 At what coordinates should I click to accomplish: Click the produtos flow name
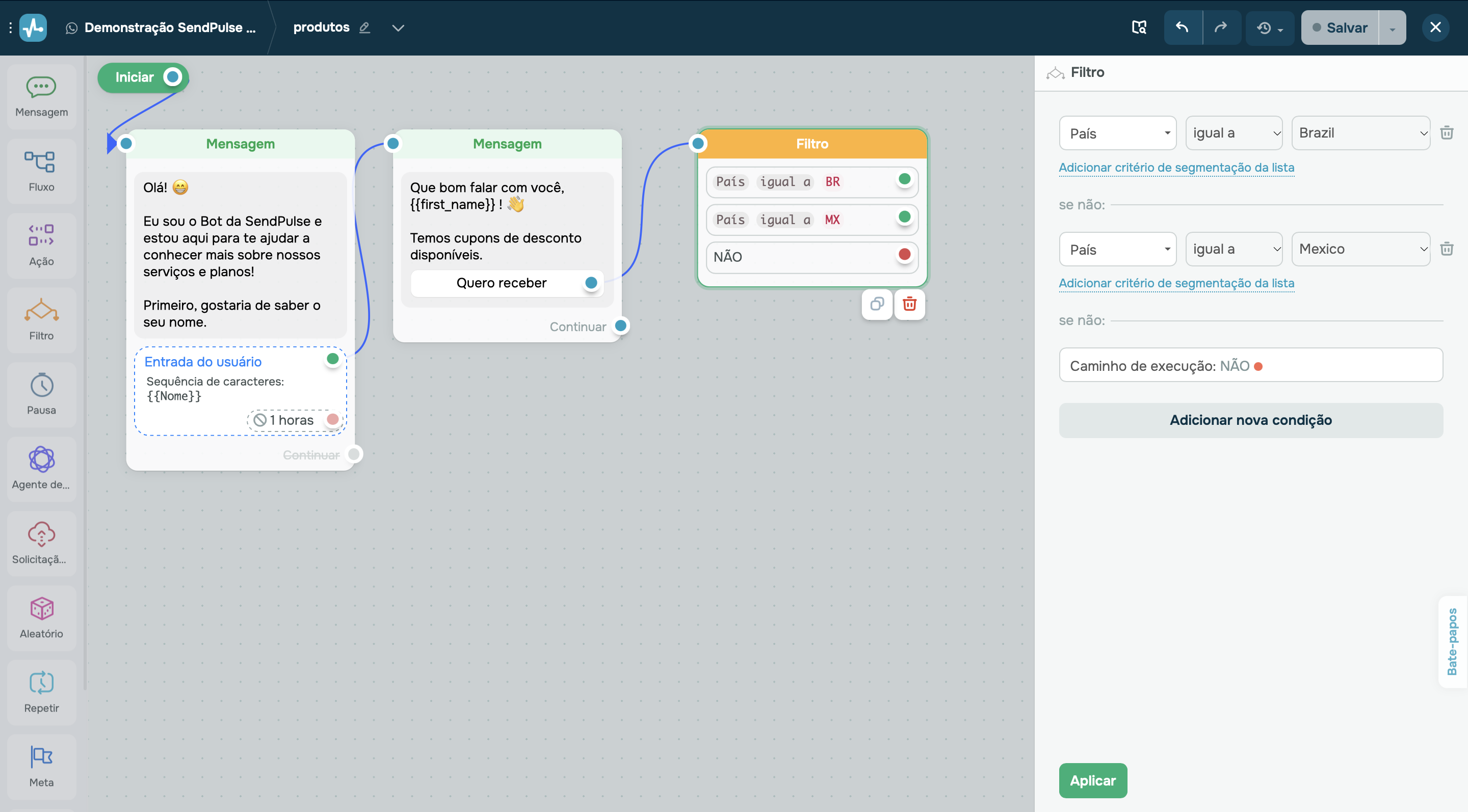(321, 28)
